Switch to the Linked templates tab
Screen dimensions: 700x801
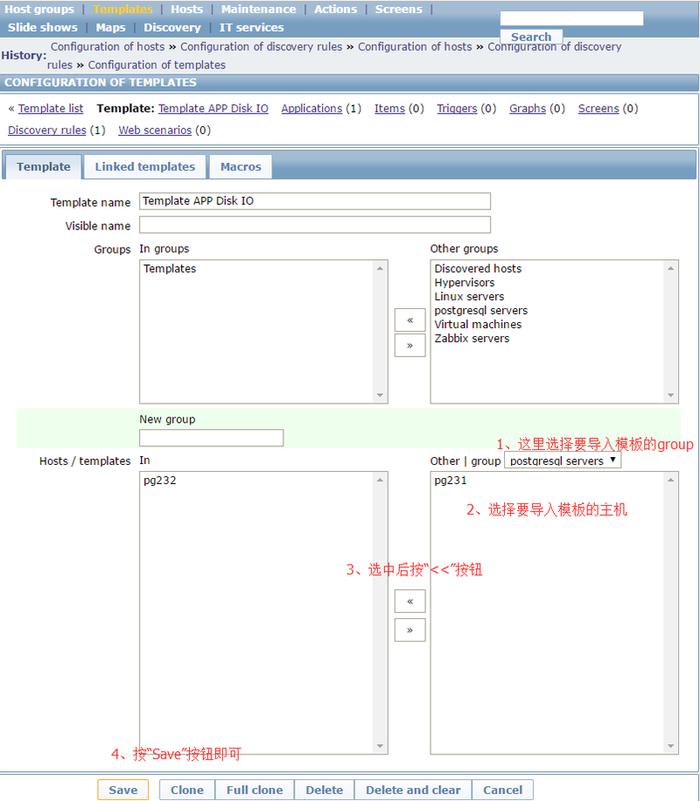(145, 167)
